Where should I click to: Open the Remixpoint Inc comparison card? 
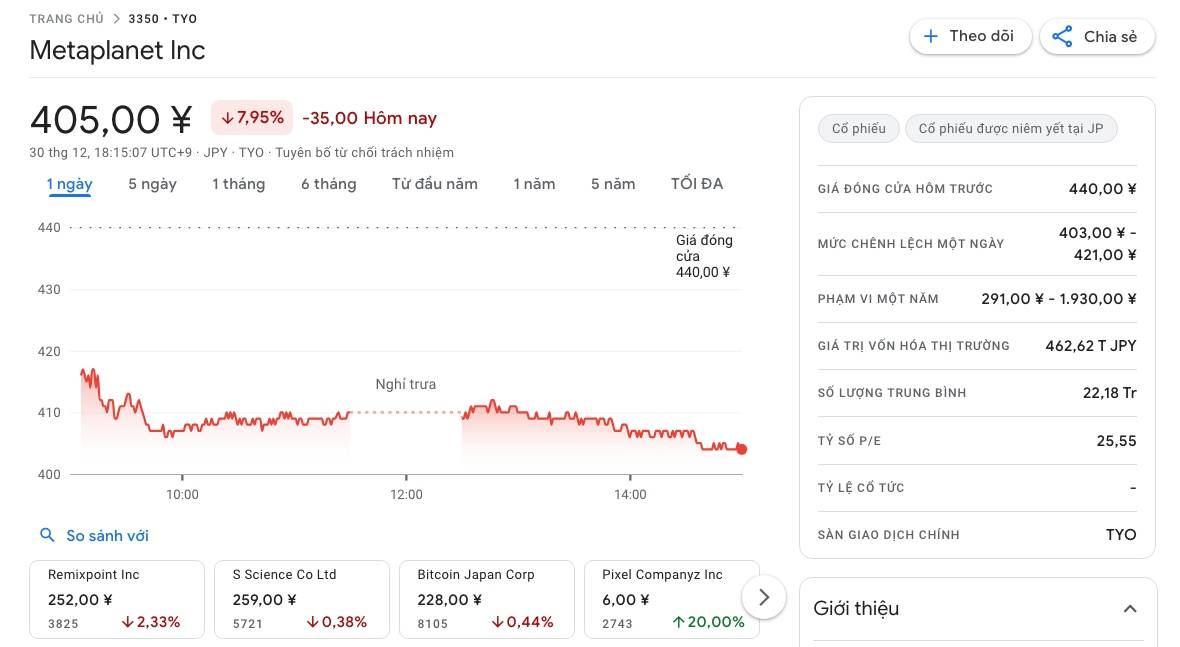117,599
